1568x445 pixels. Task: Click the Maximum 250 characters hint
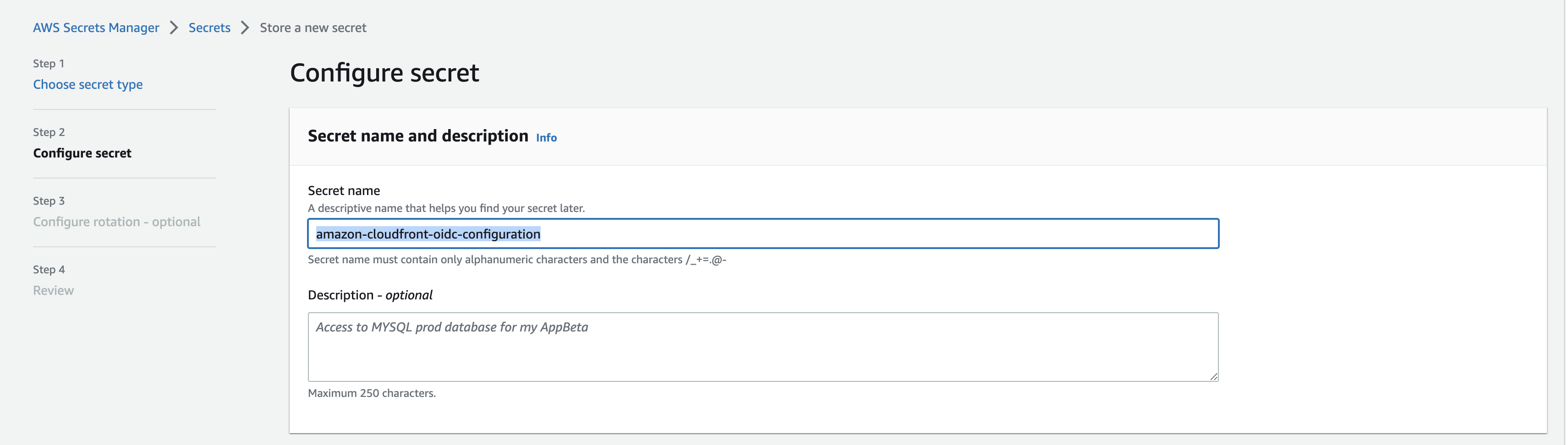click(371, 393)
